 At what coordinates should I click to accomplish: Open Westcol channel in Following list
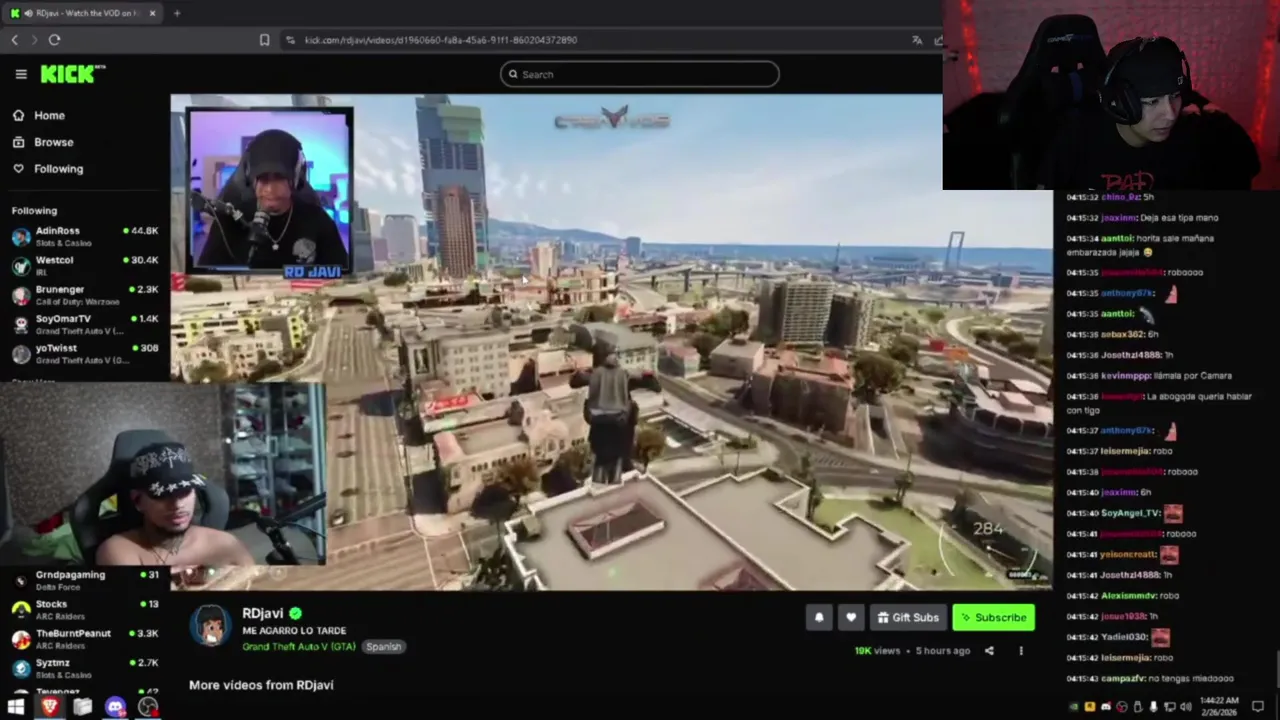pos(85,265)
